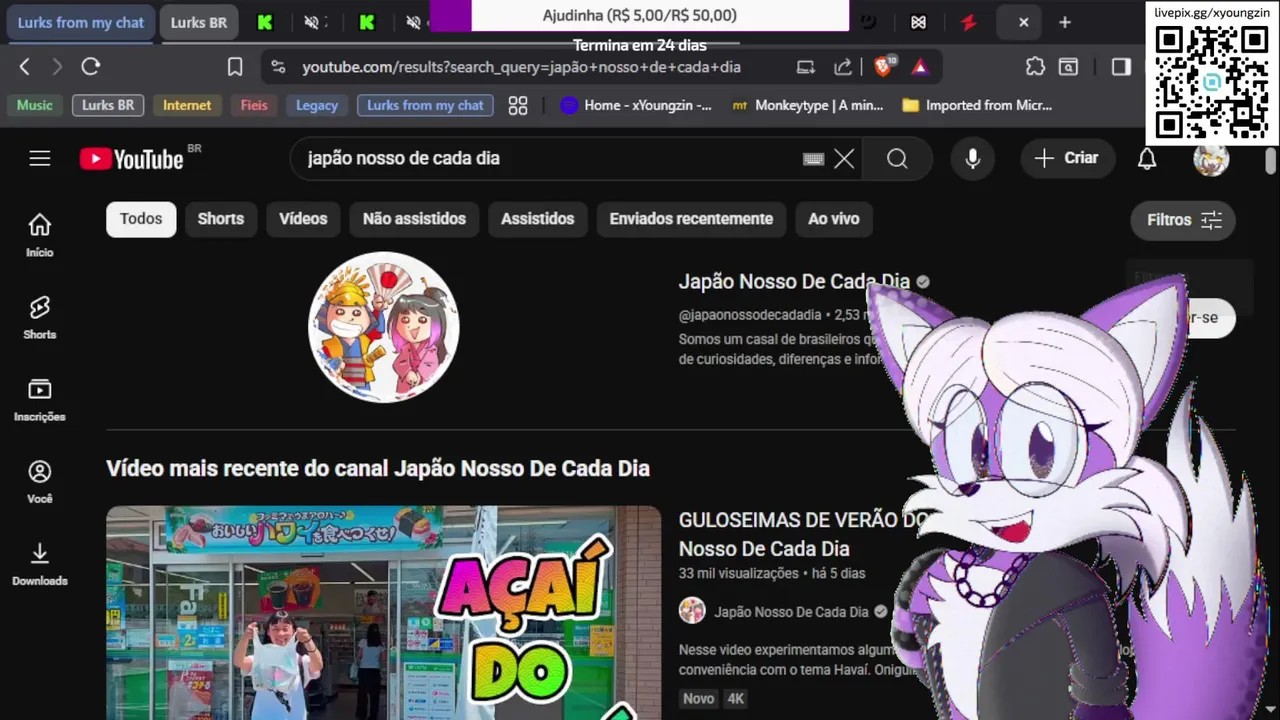Select the Ao vivo filter chip
The height and width of the screenshot is (720, 1280).
coord(834,219)
